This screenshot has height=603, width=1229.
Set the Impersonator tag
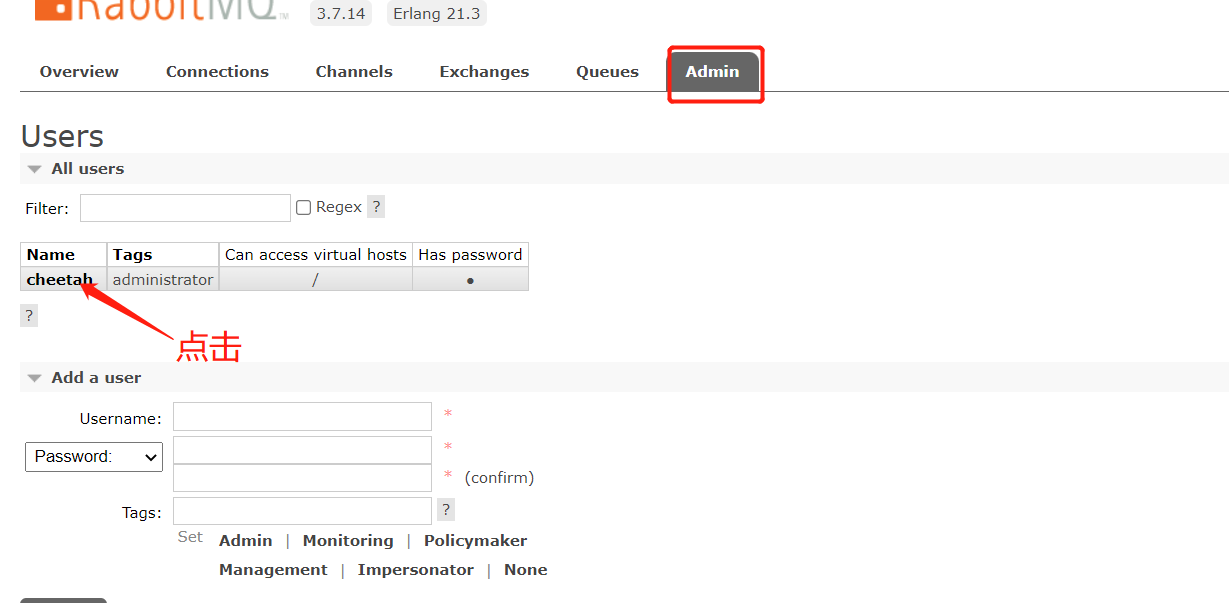tap(415, 570)
